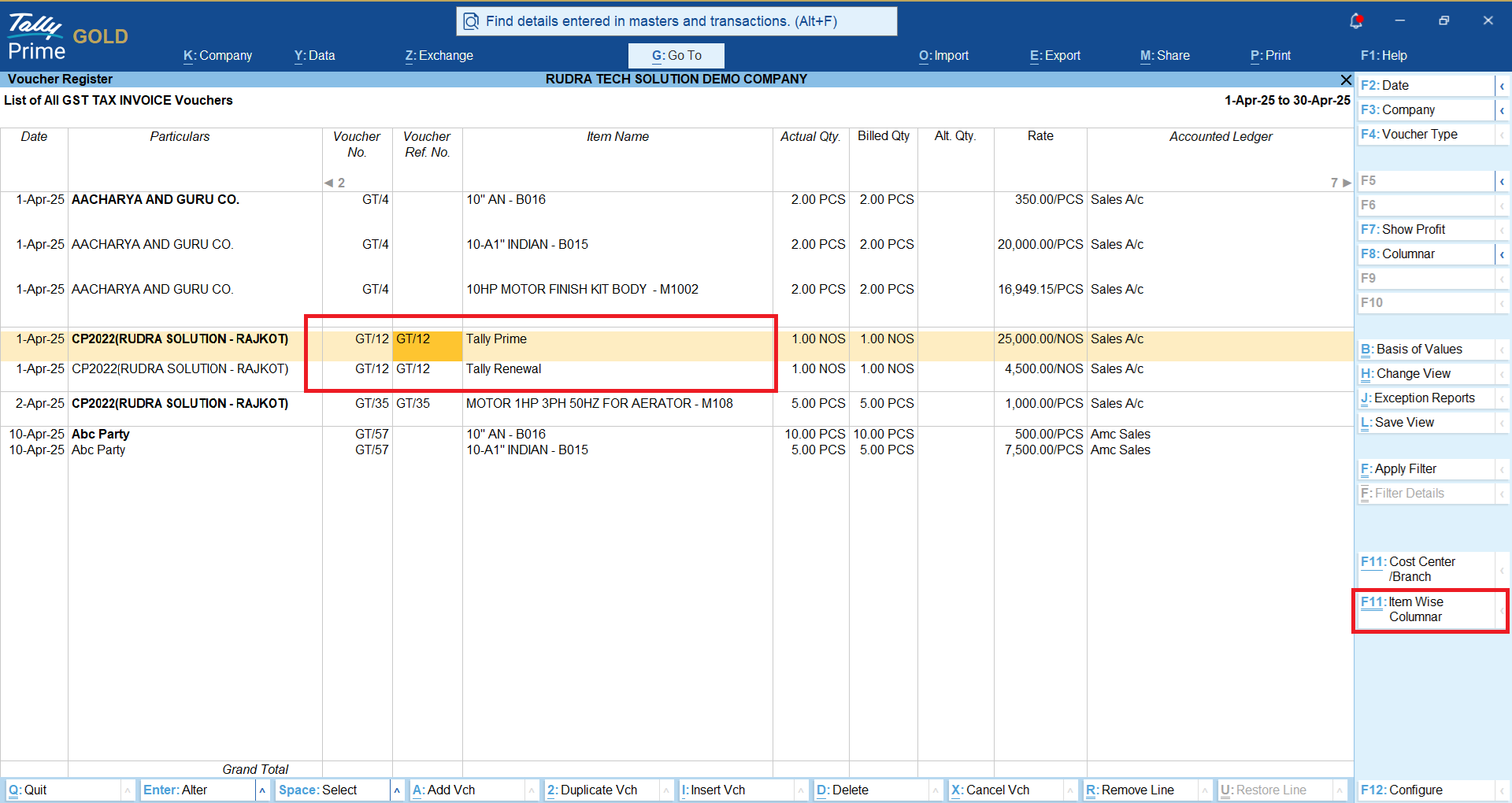Screen dimensions: 1512x803
Task: Toggle F7: Show Profit
Action: coord(1426,230)
